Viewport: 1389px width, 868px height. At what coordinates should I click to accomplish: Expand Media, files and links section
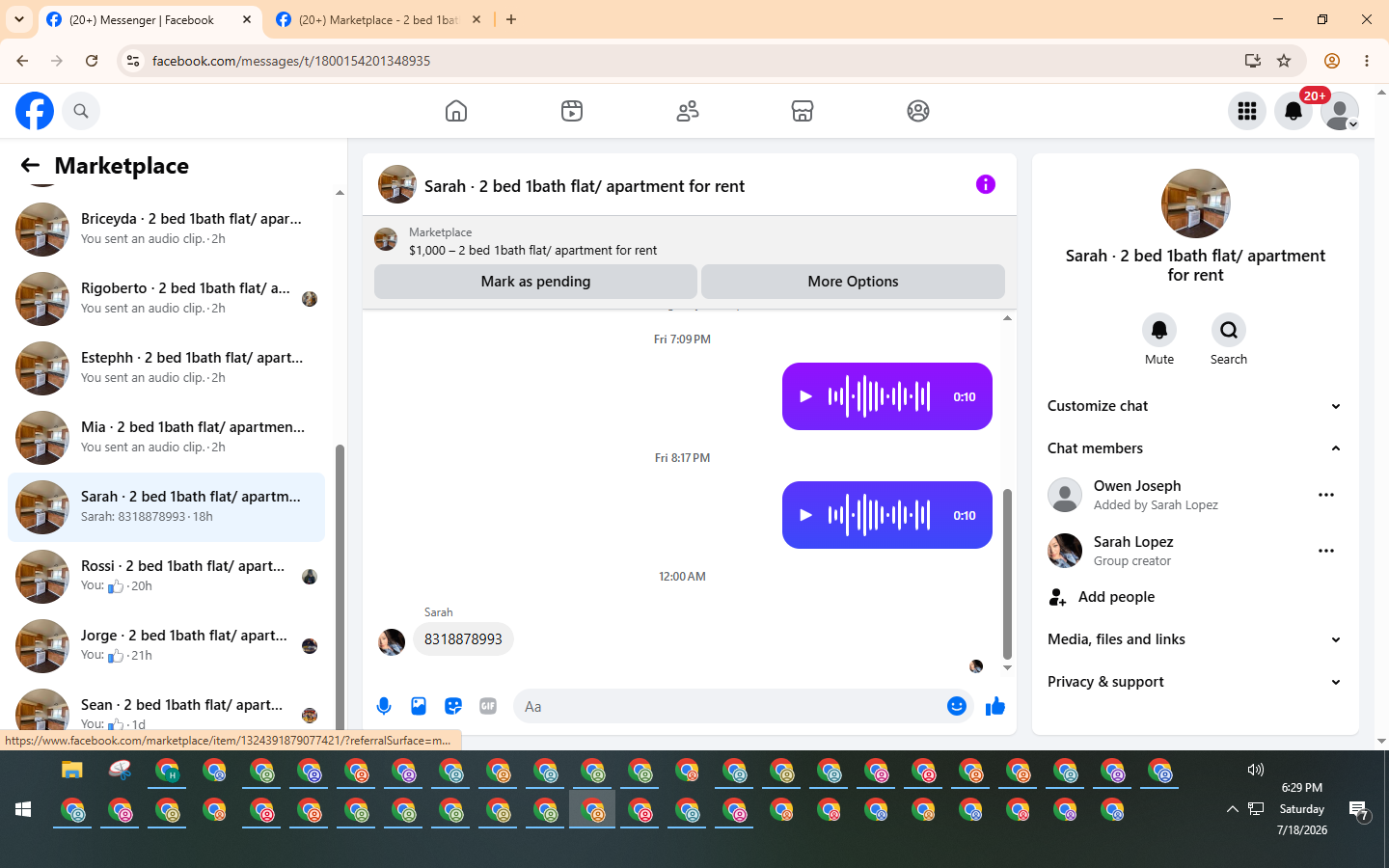coord(1195,639)
